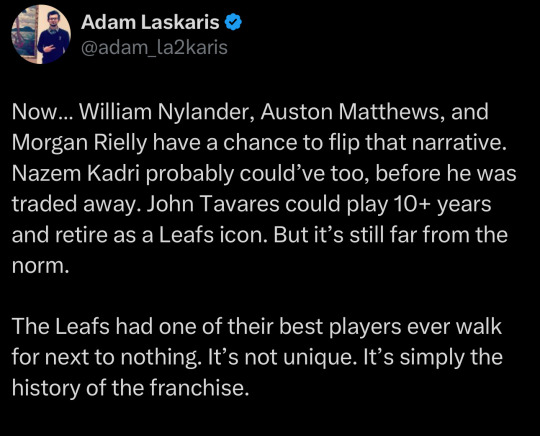Open Adam Laskaris's profile picture
The image size is (540, 436).
click(41, 34)
